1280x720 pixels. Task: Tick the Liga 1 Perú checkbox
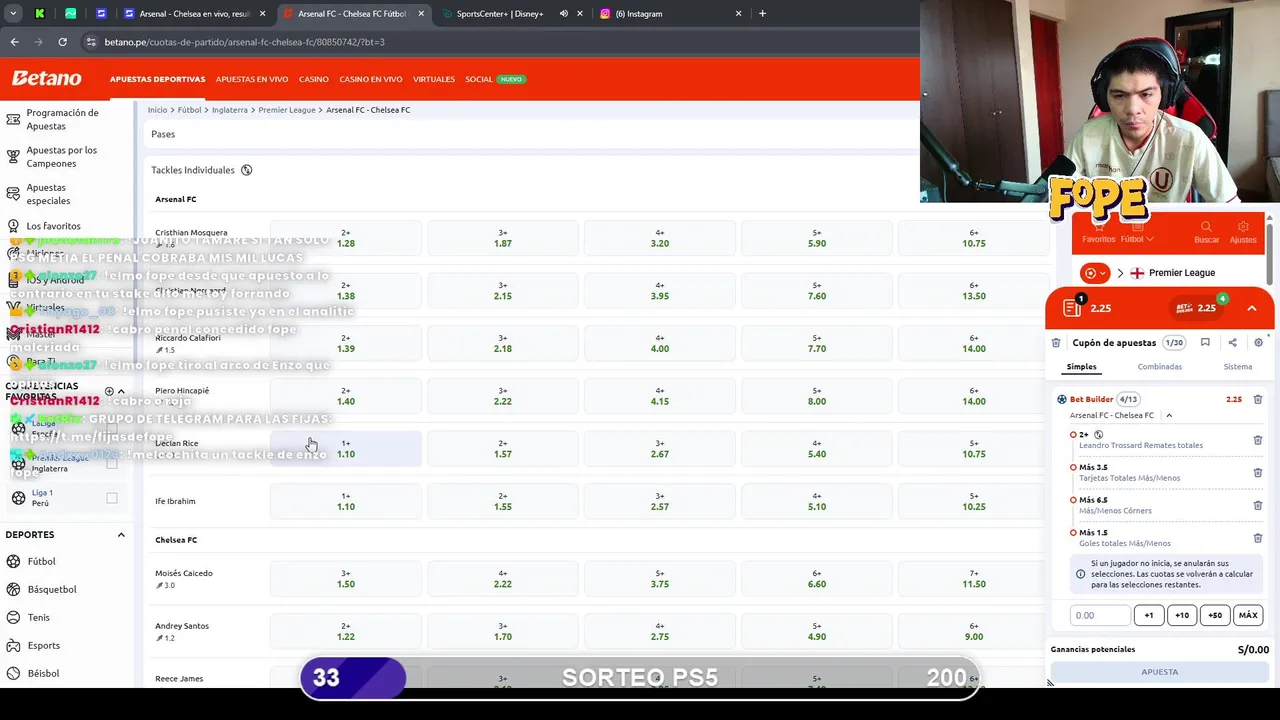(x=112, y=498)
